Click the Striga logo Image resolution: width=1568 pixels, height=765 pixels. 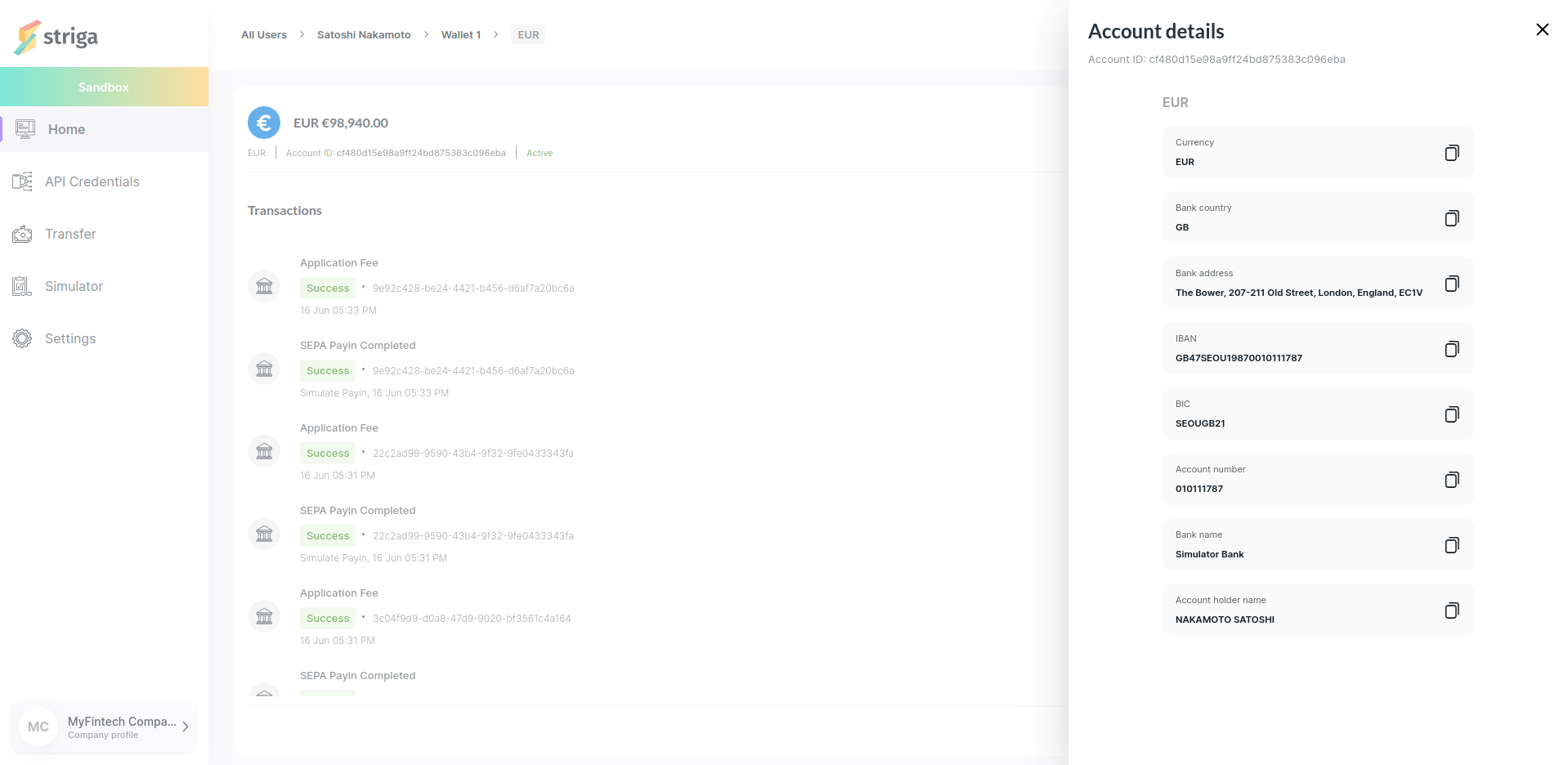(x=56, y=37)
